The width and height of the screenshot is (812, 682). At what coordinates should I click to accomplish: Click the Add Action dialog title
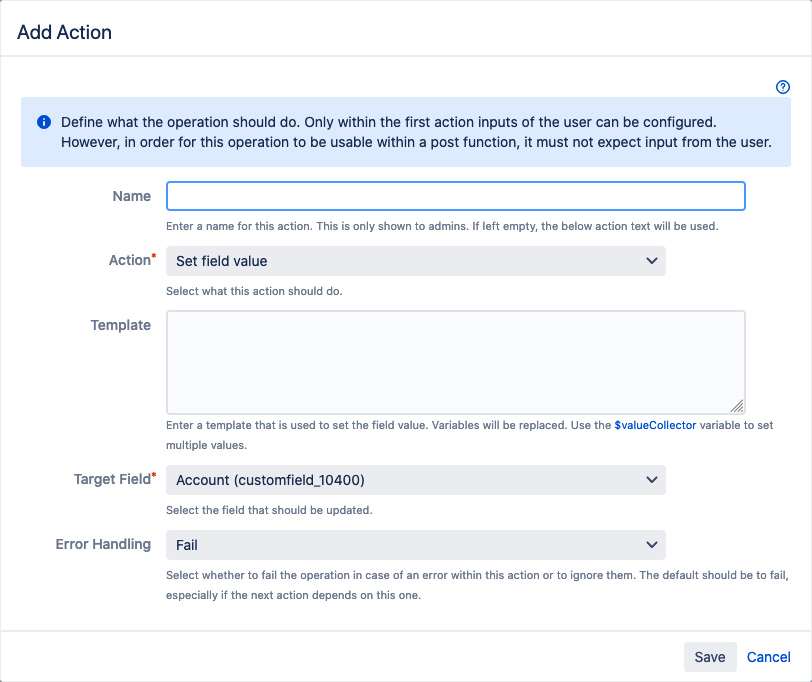pyautogui.click(x=64, y=32)
